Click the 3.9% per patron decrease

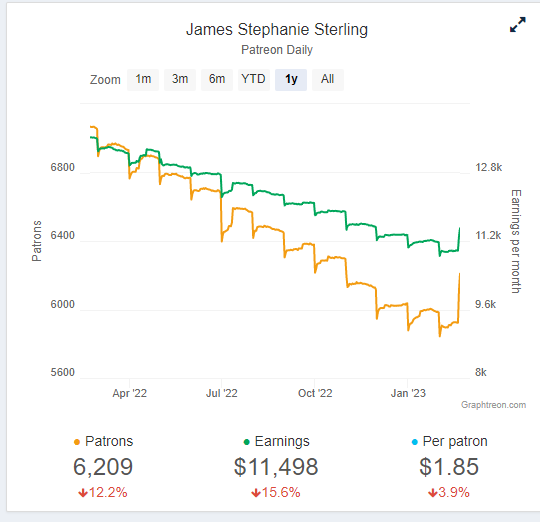[449, 492]
